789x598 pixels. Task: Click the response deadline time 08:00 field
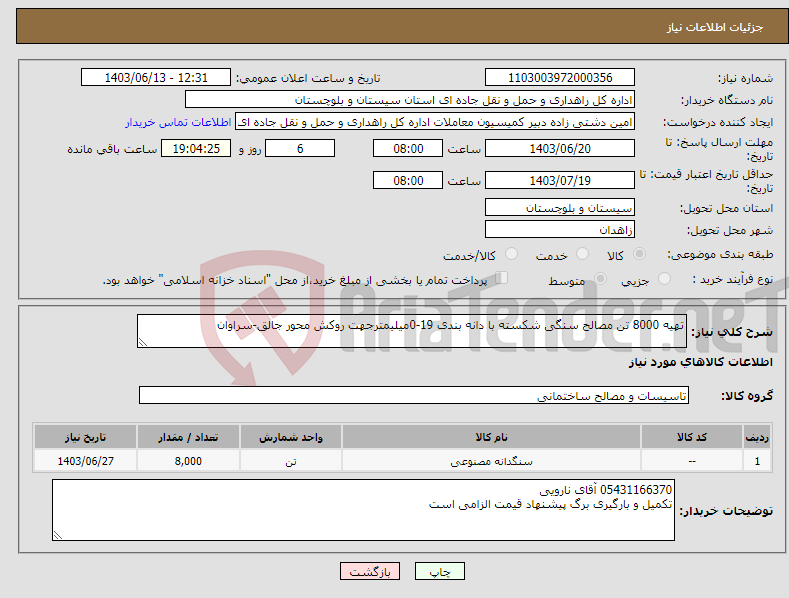(408, 148)
